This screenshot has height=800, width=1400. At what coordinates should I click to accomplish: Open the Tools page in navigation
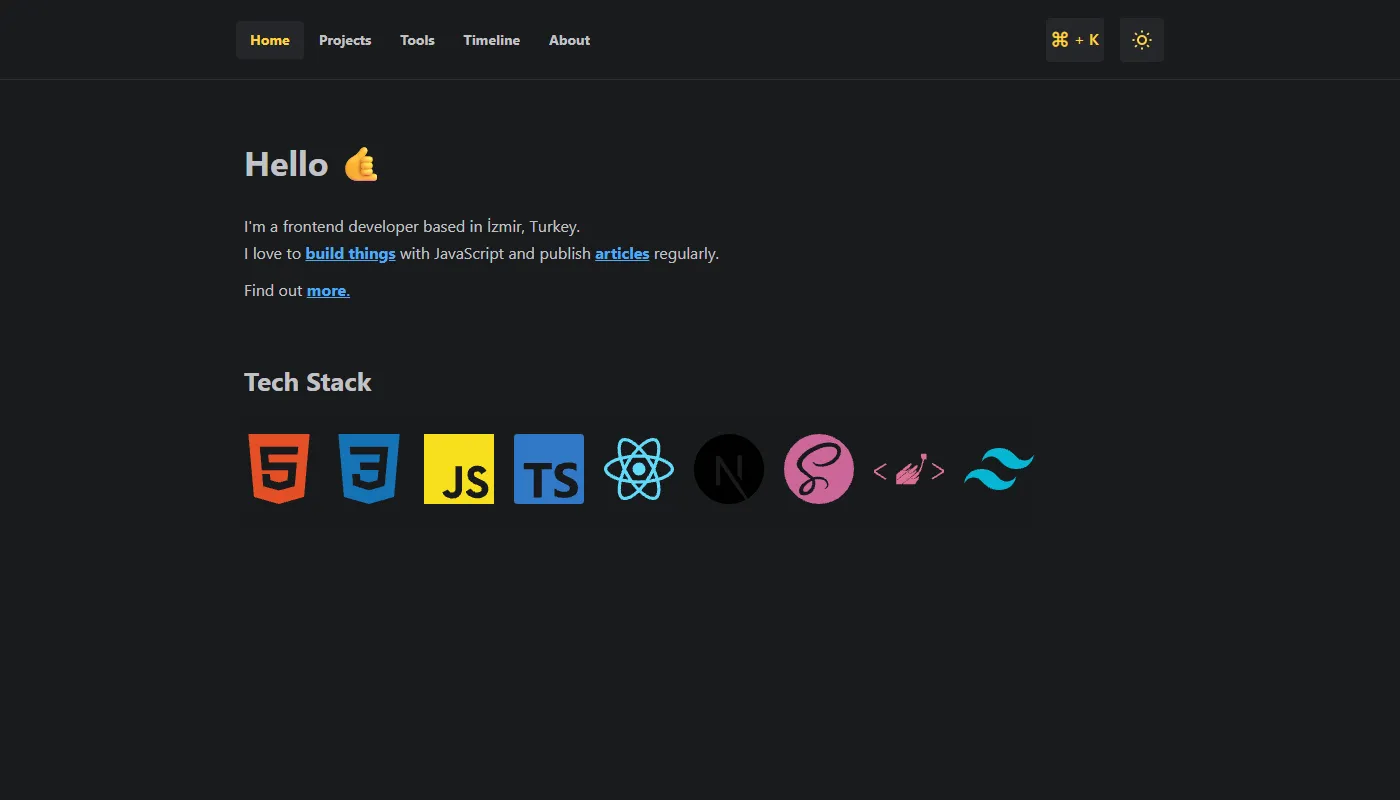pyautogui.click(x=417, y=40)
